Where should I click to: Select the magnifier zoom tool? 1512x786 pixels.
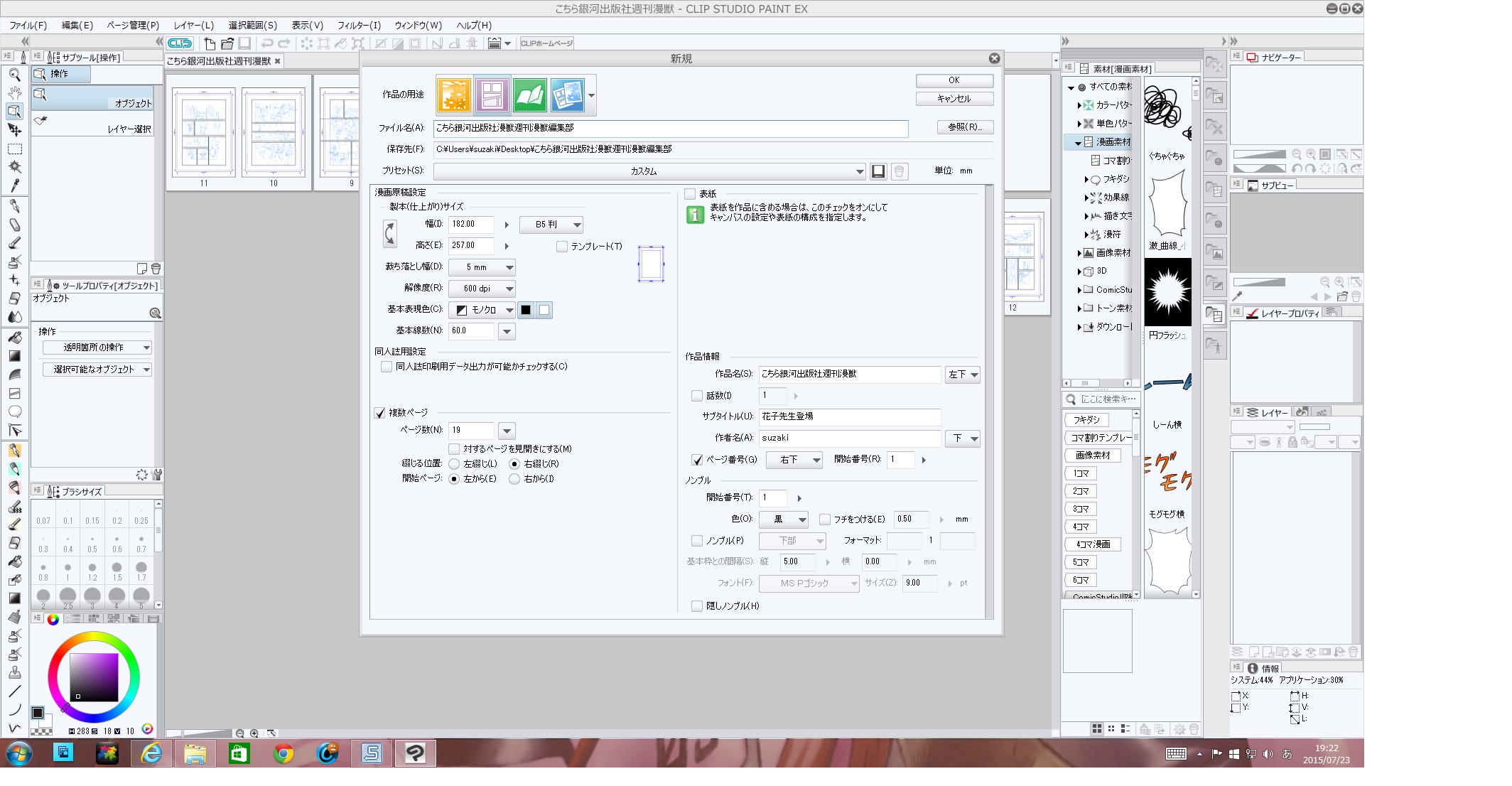(14, 74)
